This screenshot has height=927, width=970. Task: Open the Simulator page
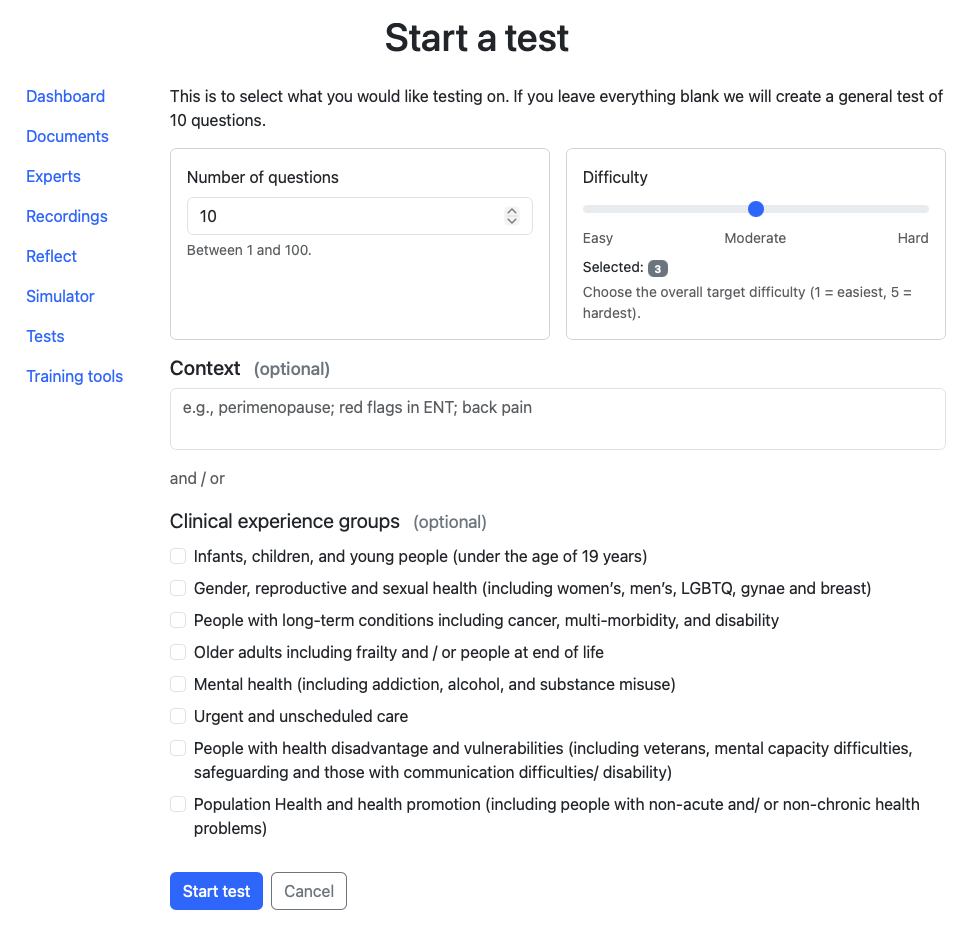coord(60,296)
